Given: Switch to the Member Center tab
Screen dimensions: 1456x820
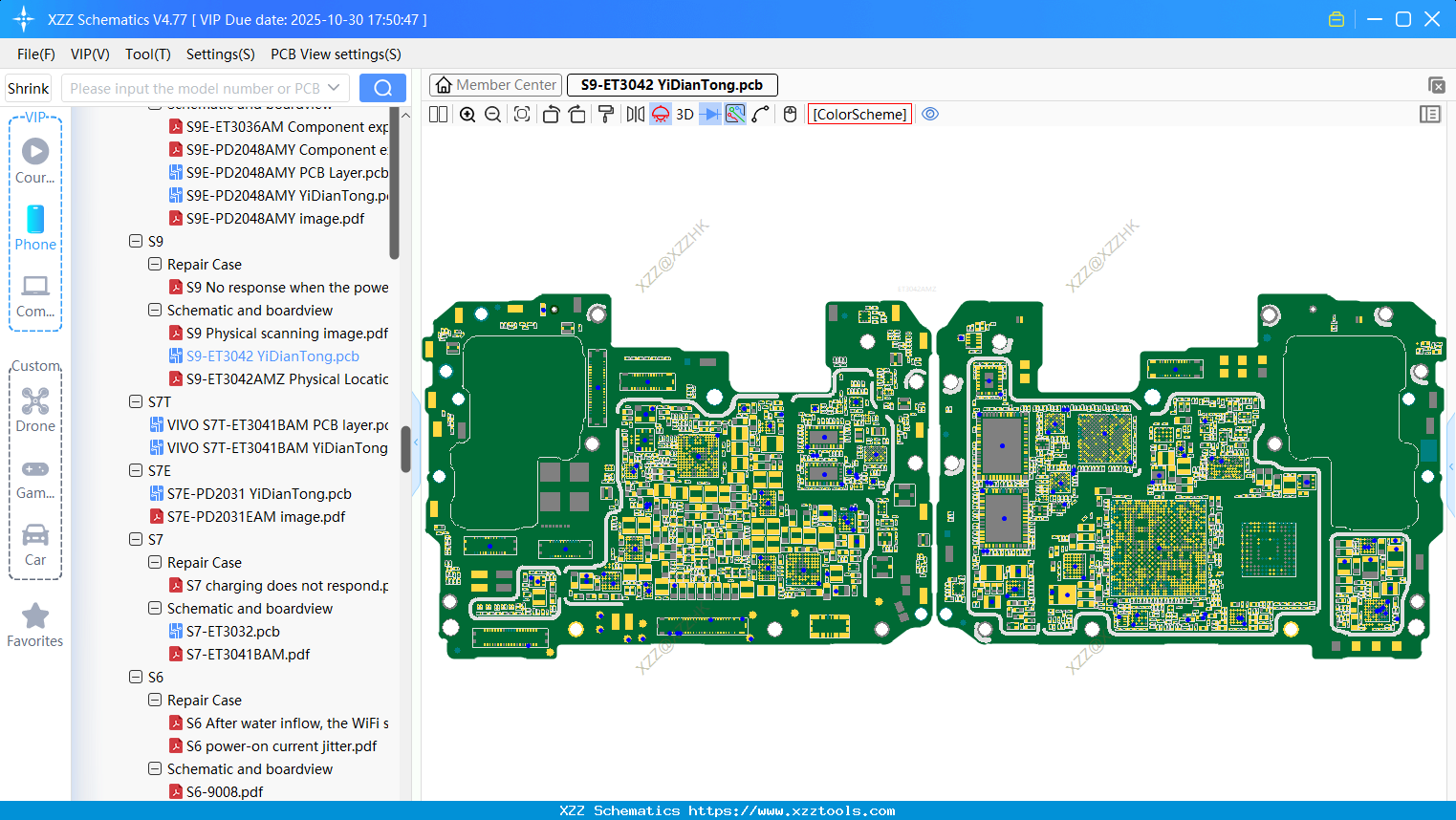Looking at the screenshot, I should click(x=495, y=85).
